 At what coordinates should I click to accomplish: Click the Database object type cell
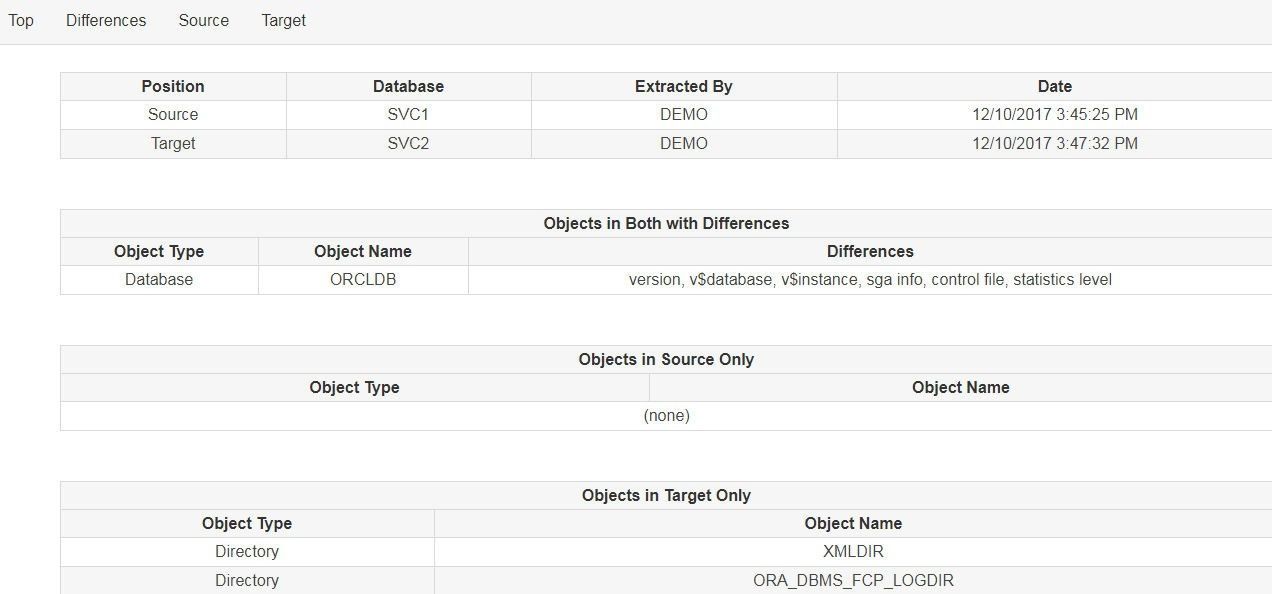(159, 279)
